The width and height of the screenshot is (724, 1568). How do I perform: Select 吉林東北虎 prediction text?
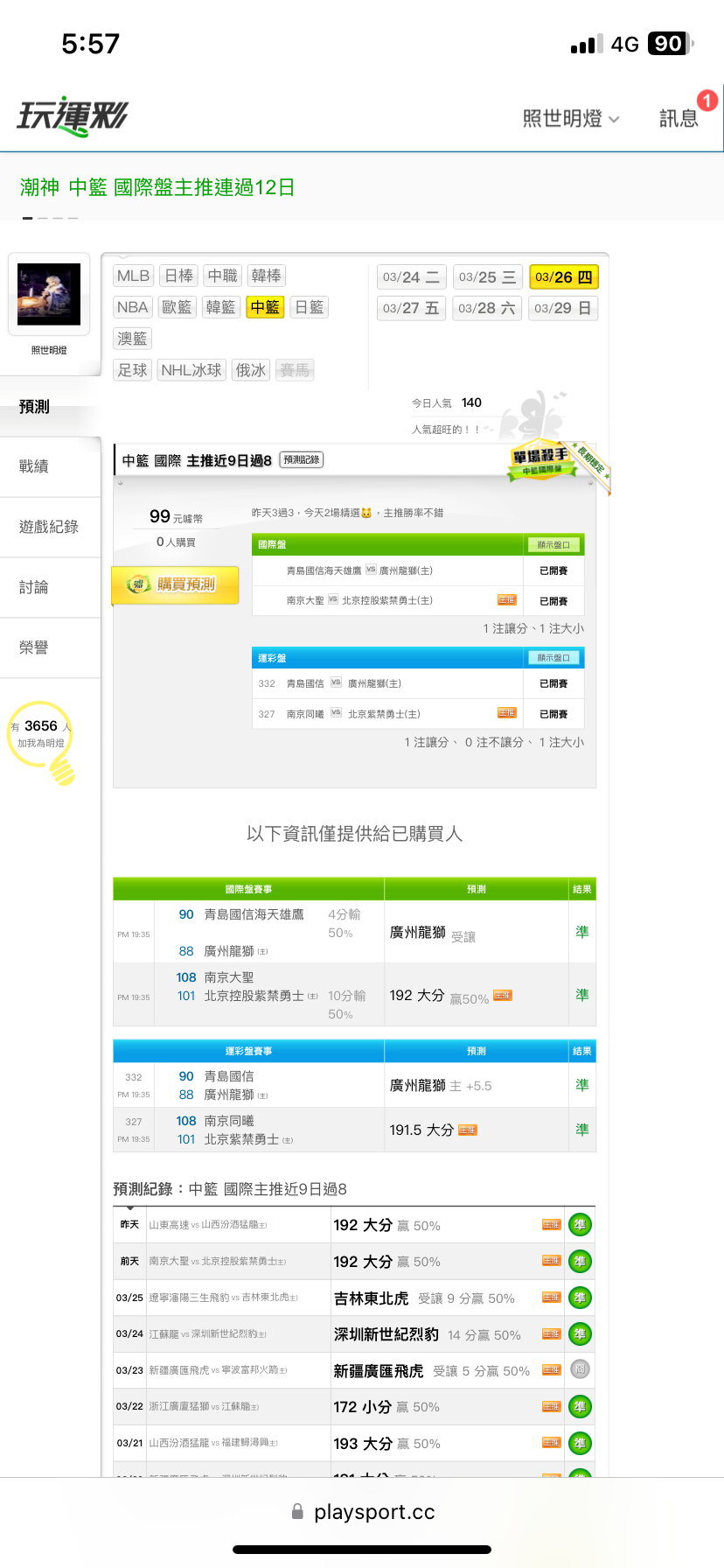coord(371,1298)
